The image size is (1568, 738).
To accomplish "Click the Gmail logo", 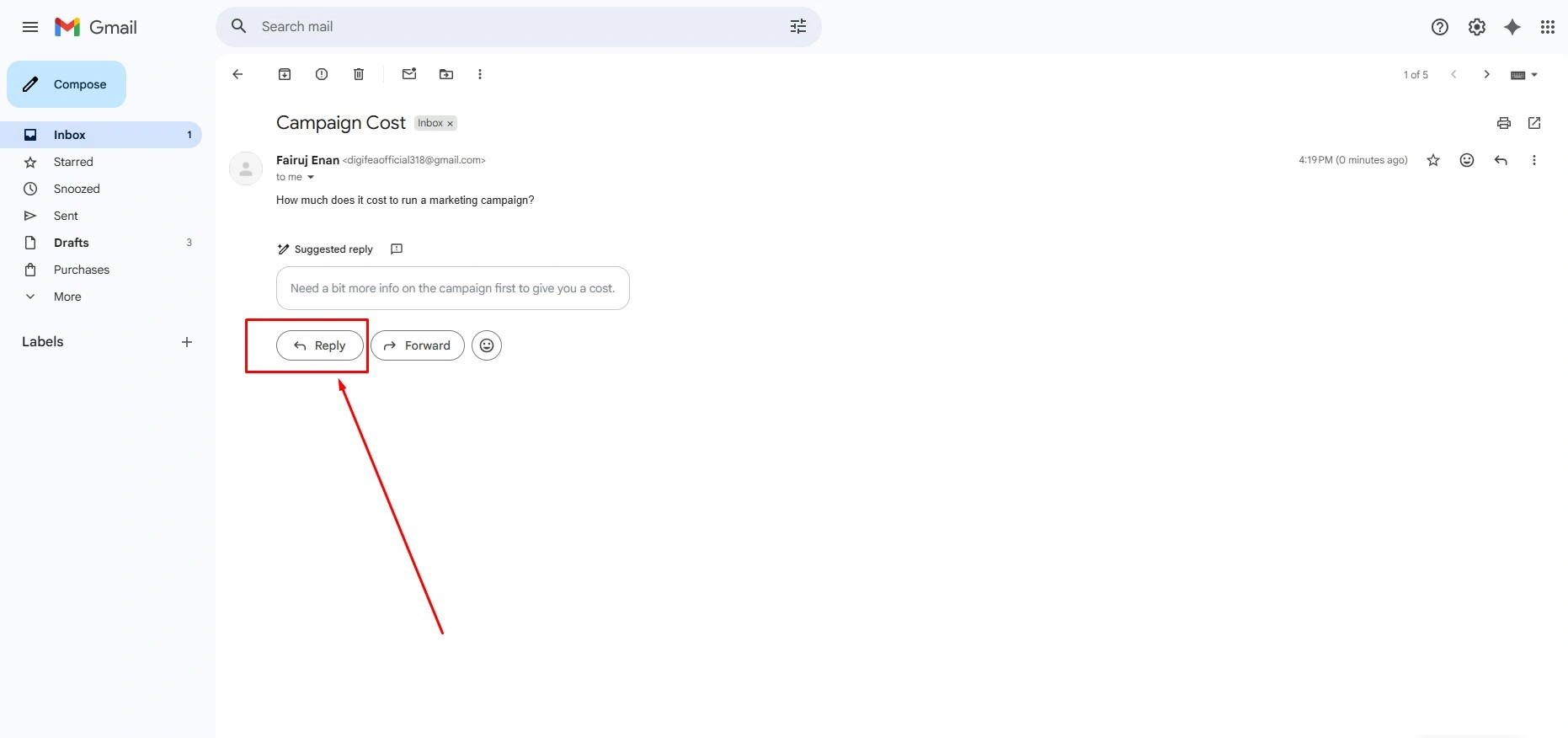I will (x=95, y=27).
